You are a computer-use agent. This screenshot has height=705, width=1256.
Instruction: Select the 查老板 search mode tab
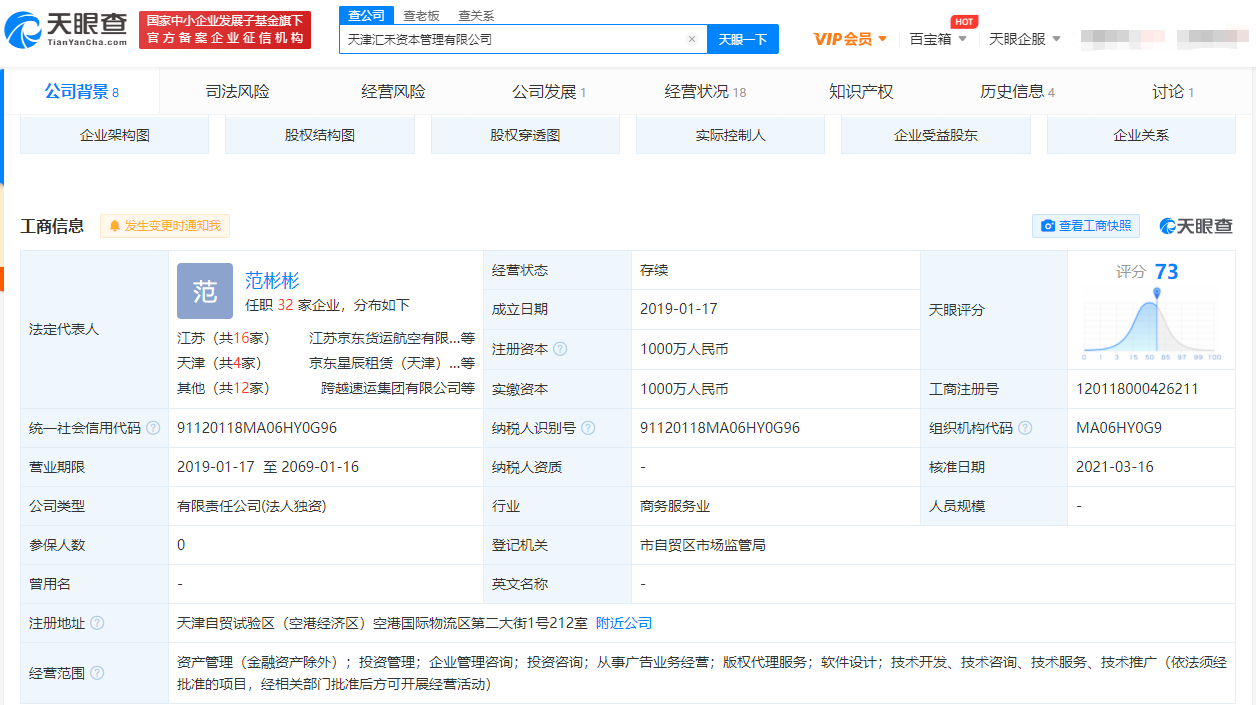coord(421,15)
